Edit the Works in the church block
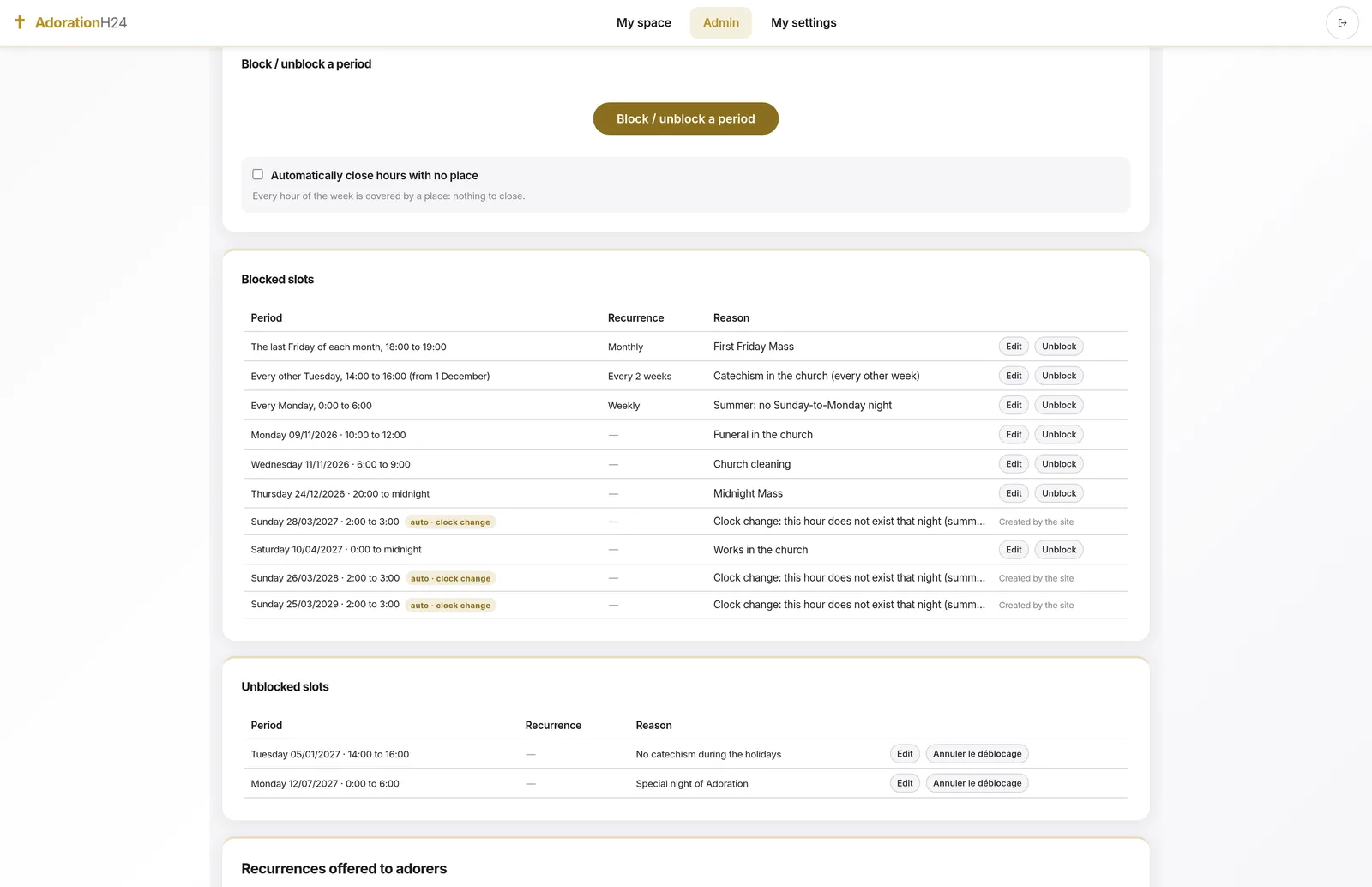This screenshot has height=887, width=1372. coord(1014,550)
